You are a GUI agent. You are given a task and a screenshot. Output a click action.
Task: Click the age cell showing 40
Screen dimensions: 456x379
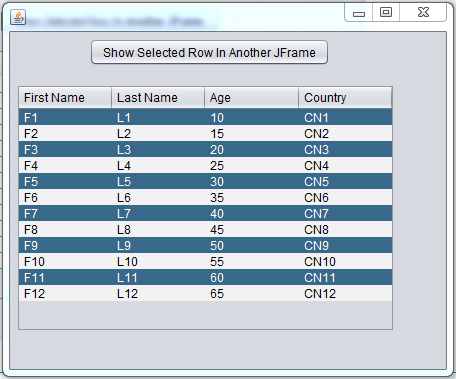click(x=251, y=213)
